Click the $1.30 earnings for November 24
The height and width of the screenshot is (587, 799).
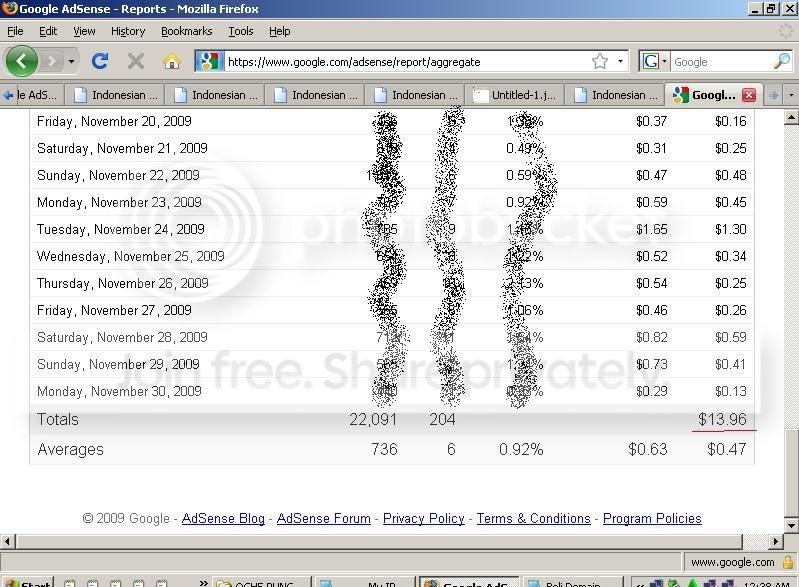(x=730, y=229)
